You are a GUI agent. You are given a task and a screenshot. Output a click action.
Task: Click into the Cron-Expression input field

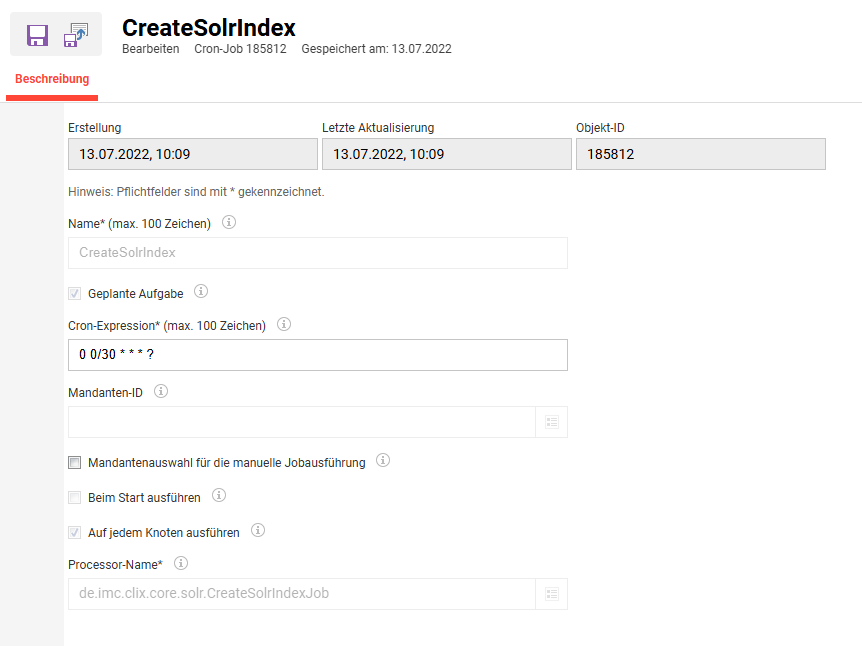click(318, 355)
